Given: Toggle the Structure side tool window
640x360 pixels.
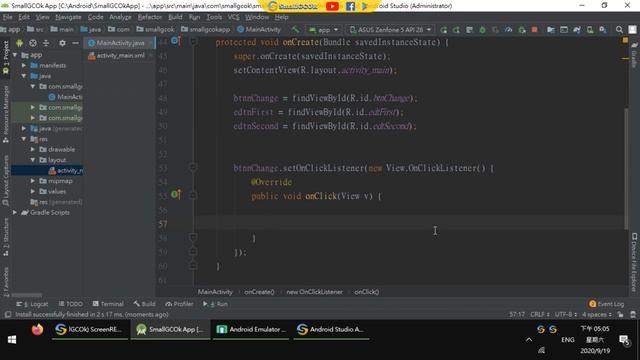Looking at the screenshot, I should click(x=5, y=237).
